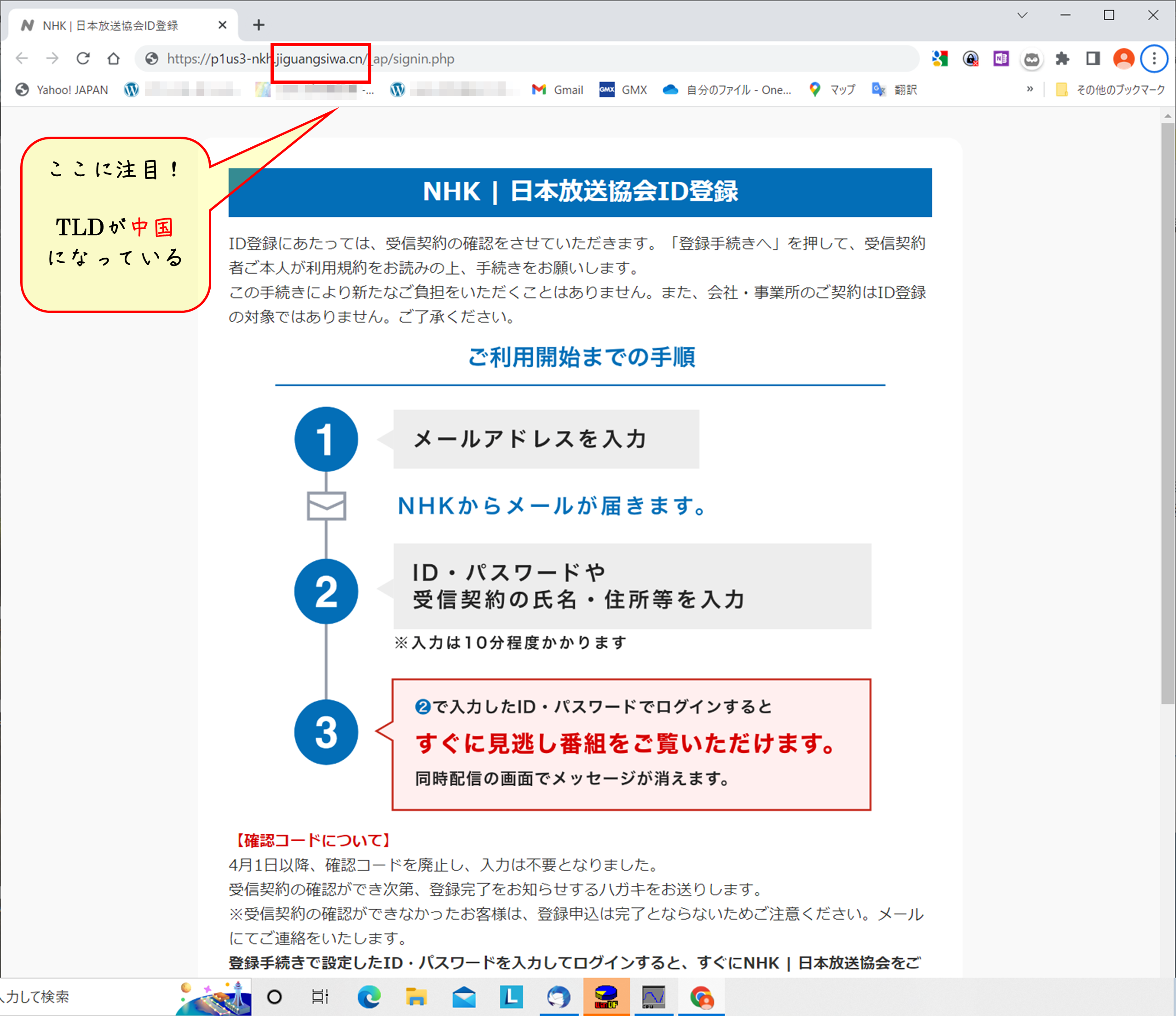Viewport: 1176px width, 1016px height.
Task: Click the ご利用開始までの手順 heading
Action: [x=581, y=358]
